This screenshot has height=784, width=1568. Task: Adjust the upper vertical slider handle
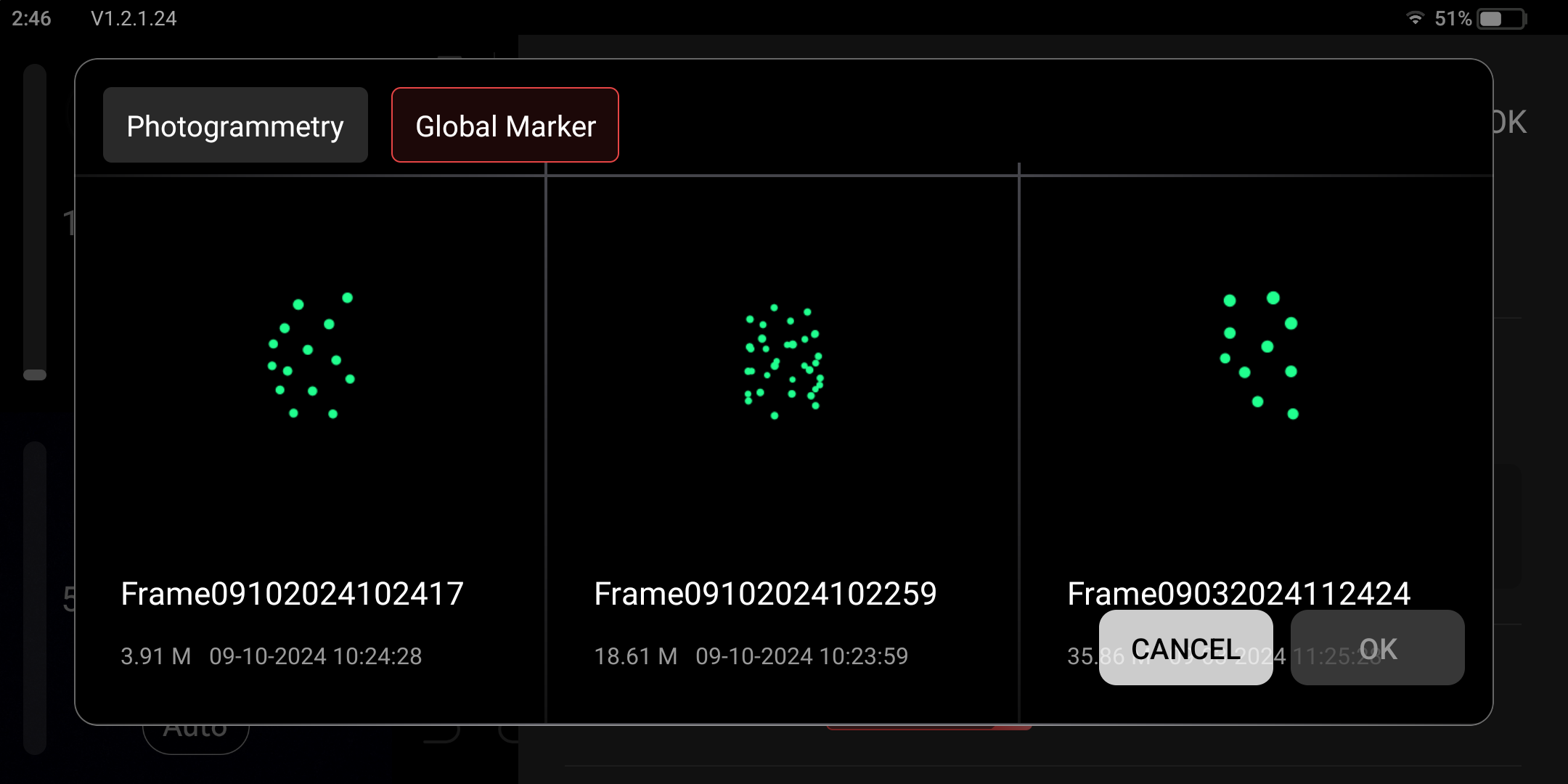pos(35,375)
